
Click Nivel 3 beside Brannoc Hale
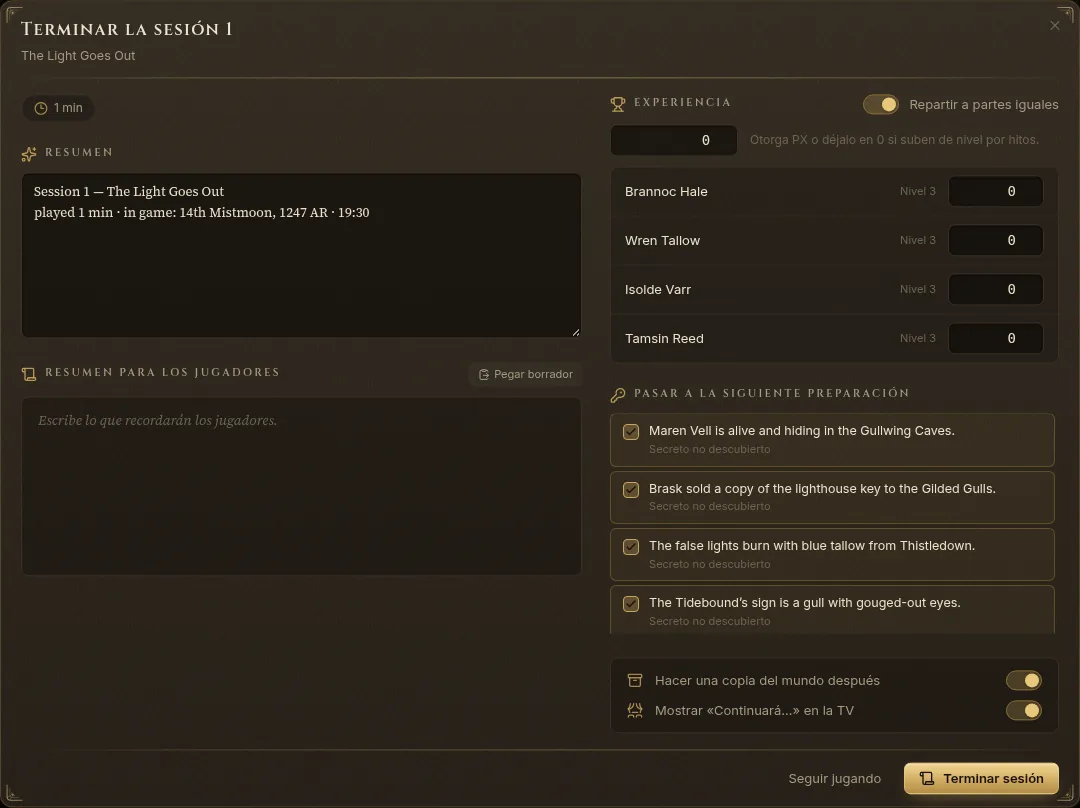tap(917, 191)
